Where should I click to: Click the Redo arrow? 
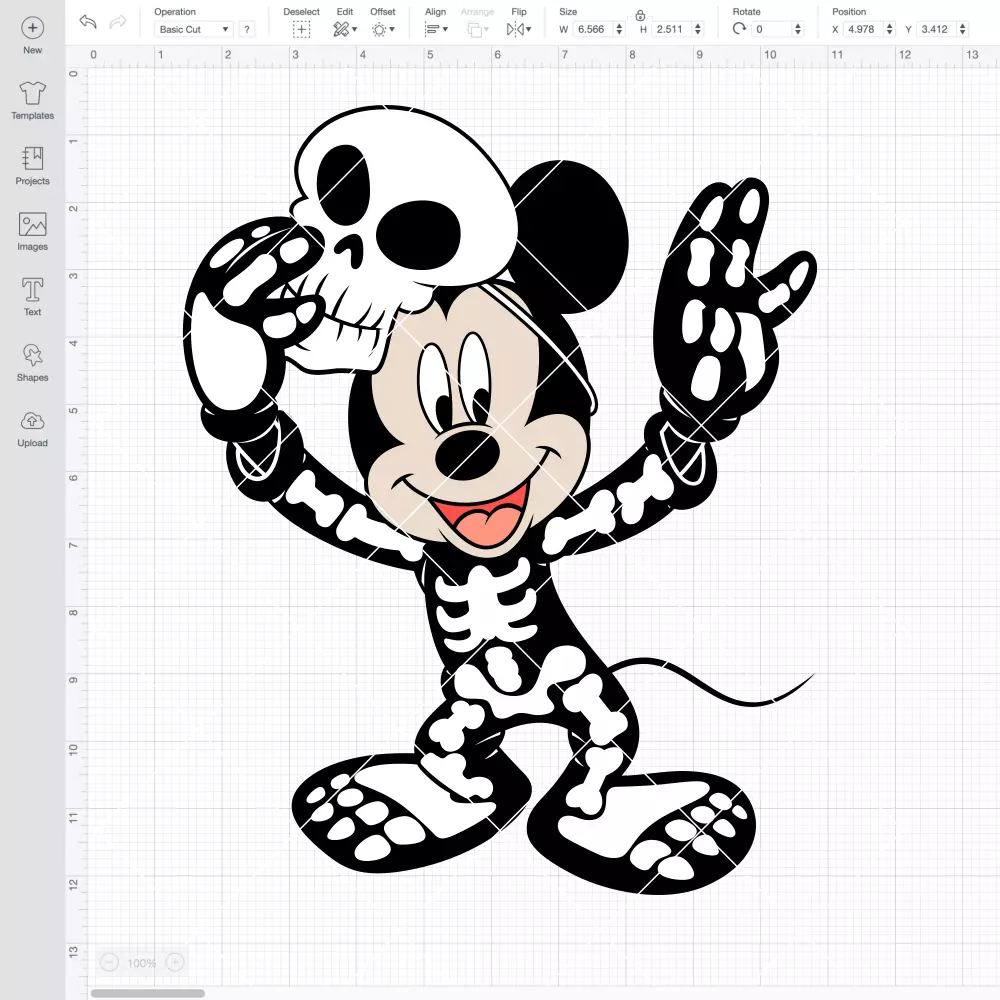(x=117, y=22)
